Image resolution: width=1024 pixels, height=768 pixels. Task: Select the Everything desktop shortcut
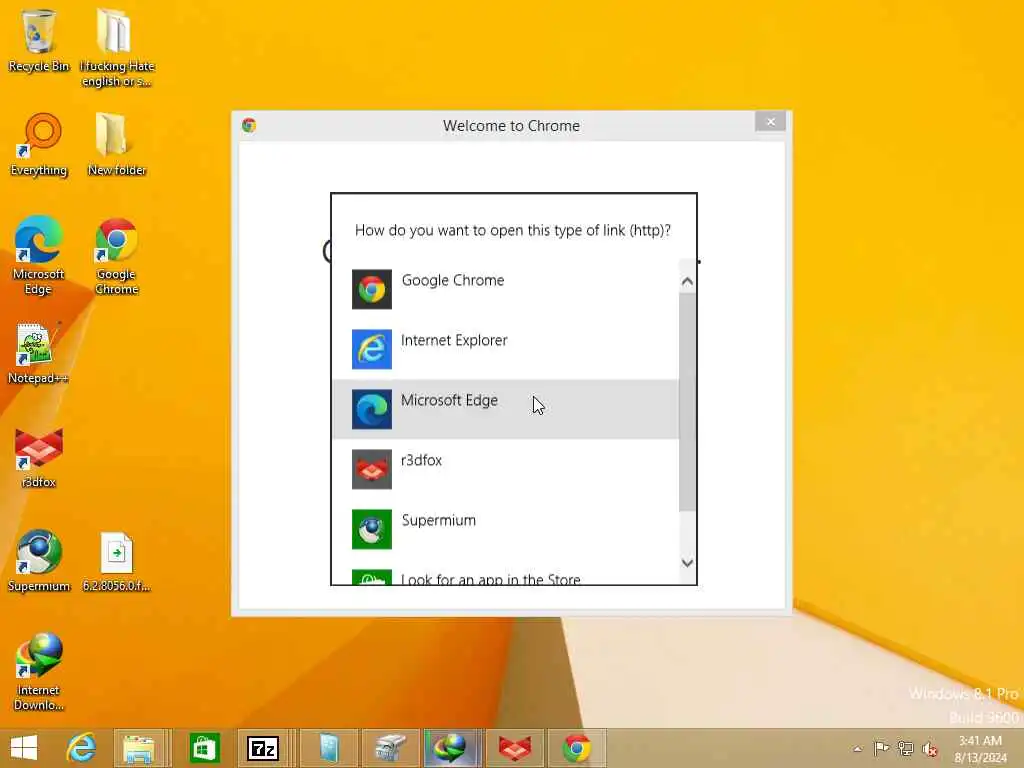[x=39, y=145]
